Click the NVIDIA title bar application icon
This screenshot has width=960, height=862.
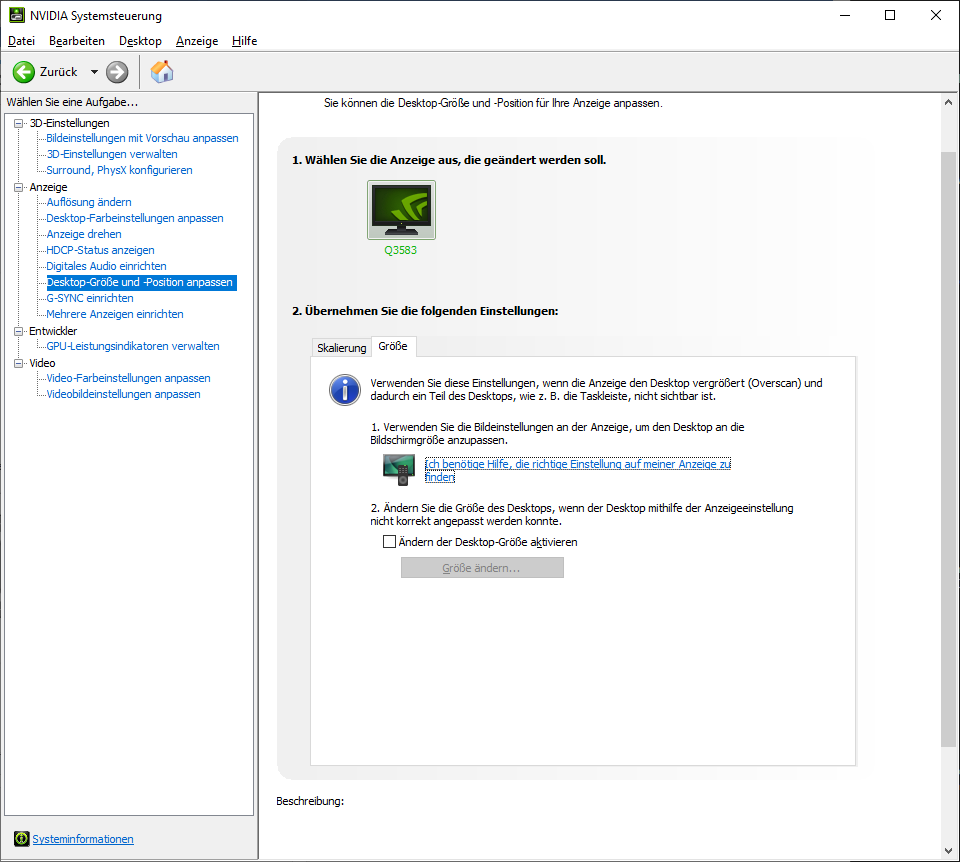pyautogui.click(x=17, y=15)
